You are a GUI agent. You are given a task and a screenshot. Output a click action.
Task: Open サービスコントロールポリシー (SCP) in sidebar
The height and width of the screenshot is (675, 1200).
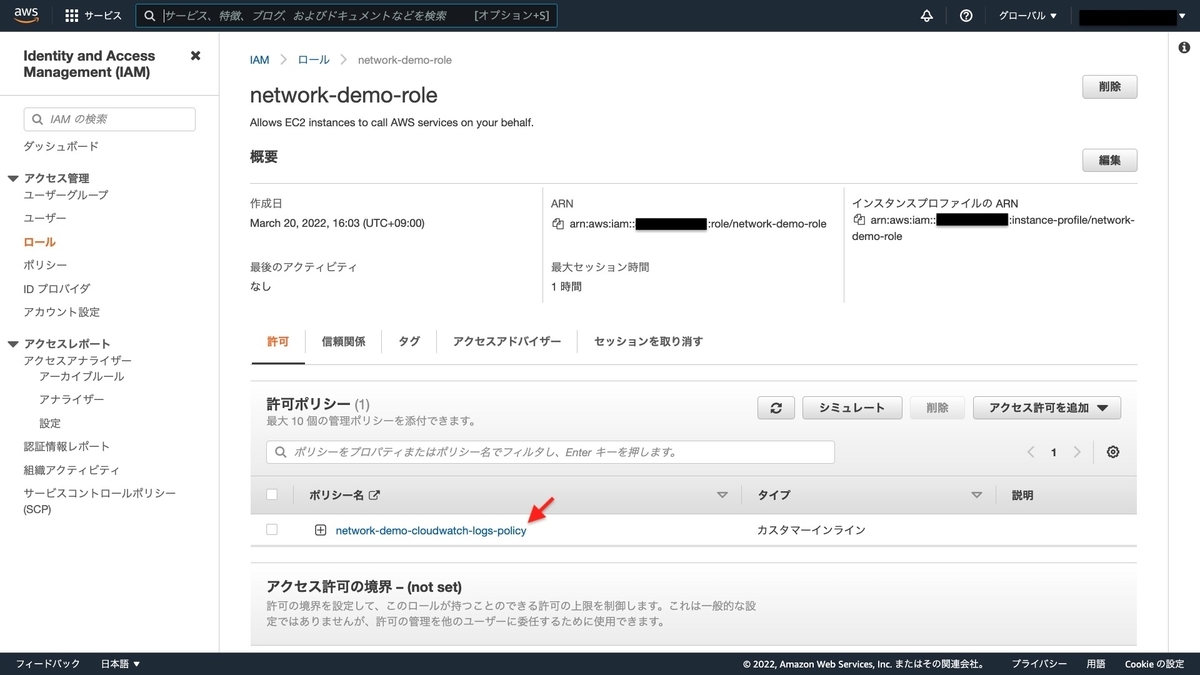pos(100,501)
